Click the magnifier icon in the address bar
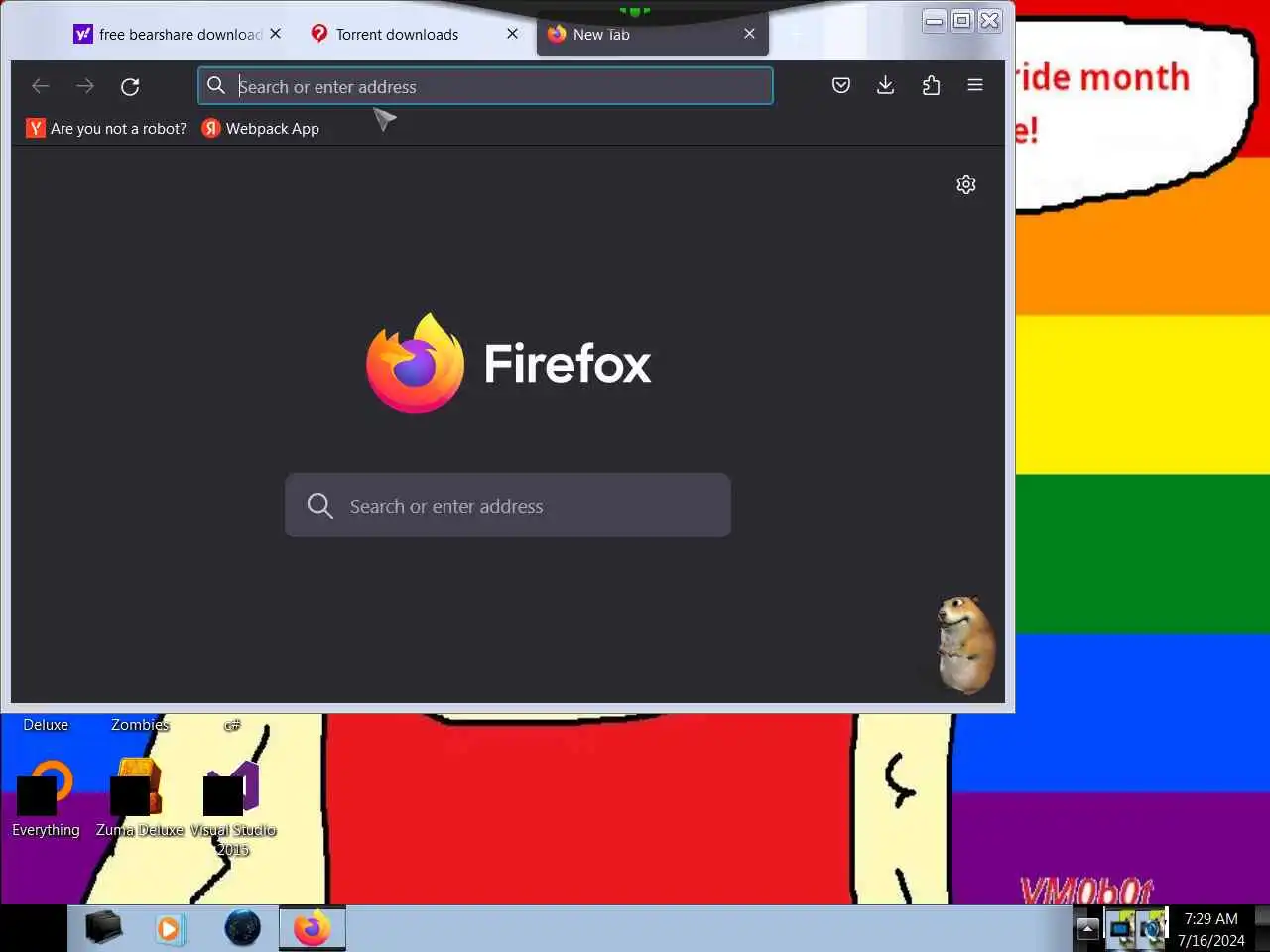1270x952 pixels. (x=216, y=86)
